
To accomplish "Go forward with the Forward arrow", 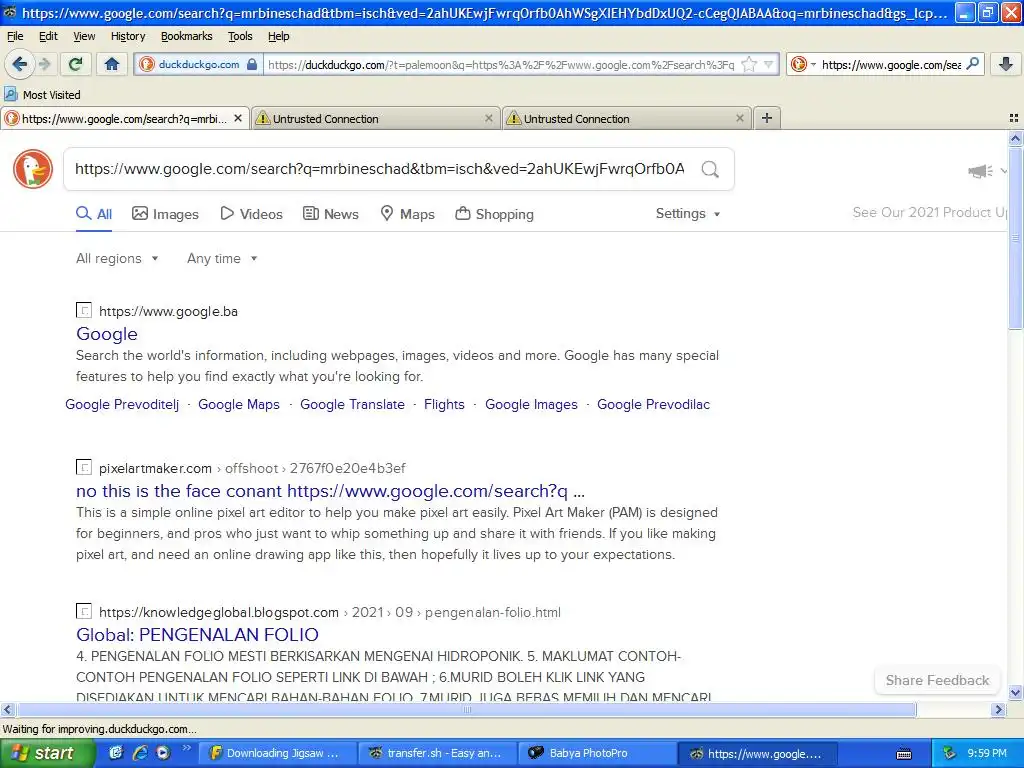I will point(44,64).
